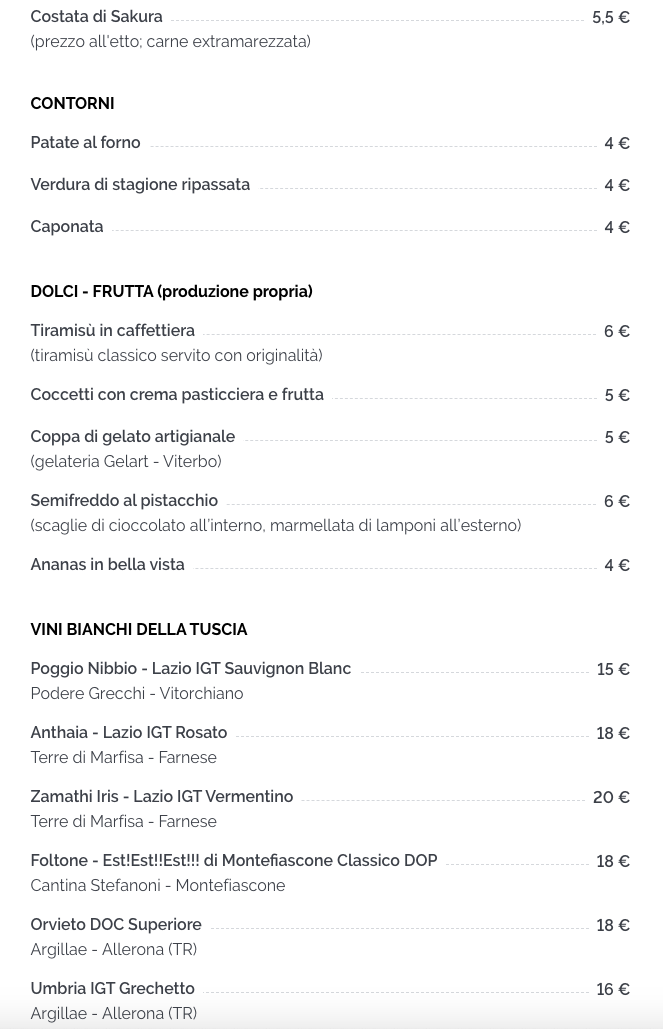Image resolution: width=663 pixels, height=1029 pixels.
Task: Click the gelateria Gelart - Viterbo note
Action: pos(126,461)
